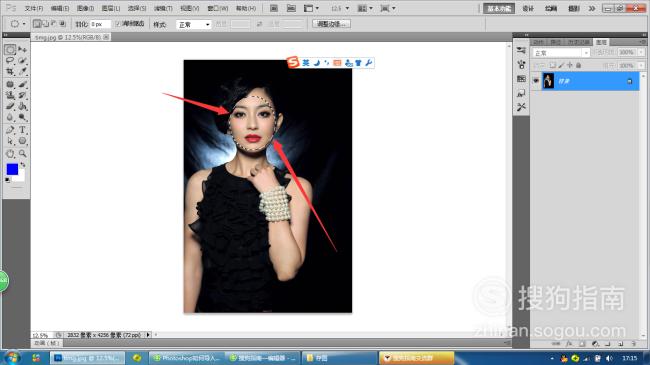Open the selection Style dropdown
650x365 pixels.
pos(194,25)
